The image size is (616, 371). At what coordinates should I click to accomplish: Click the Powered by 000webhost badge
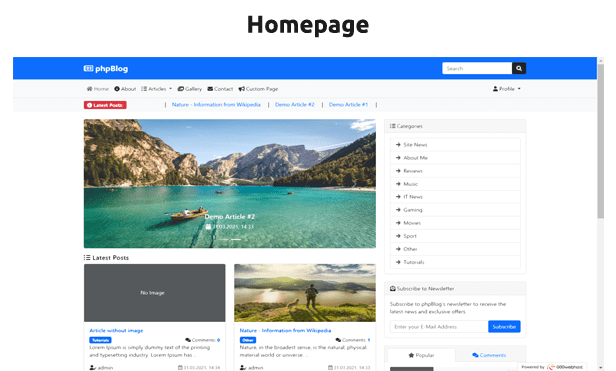click(552, 367)
